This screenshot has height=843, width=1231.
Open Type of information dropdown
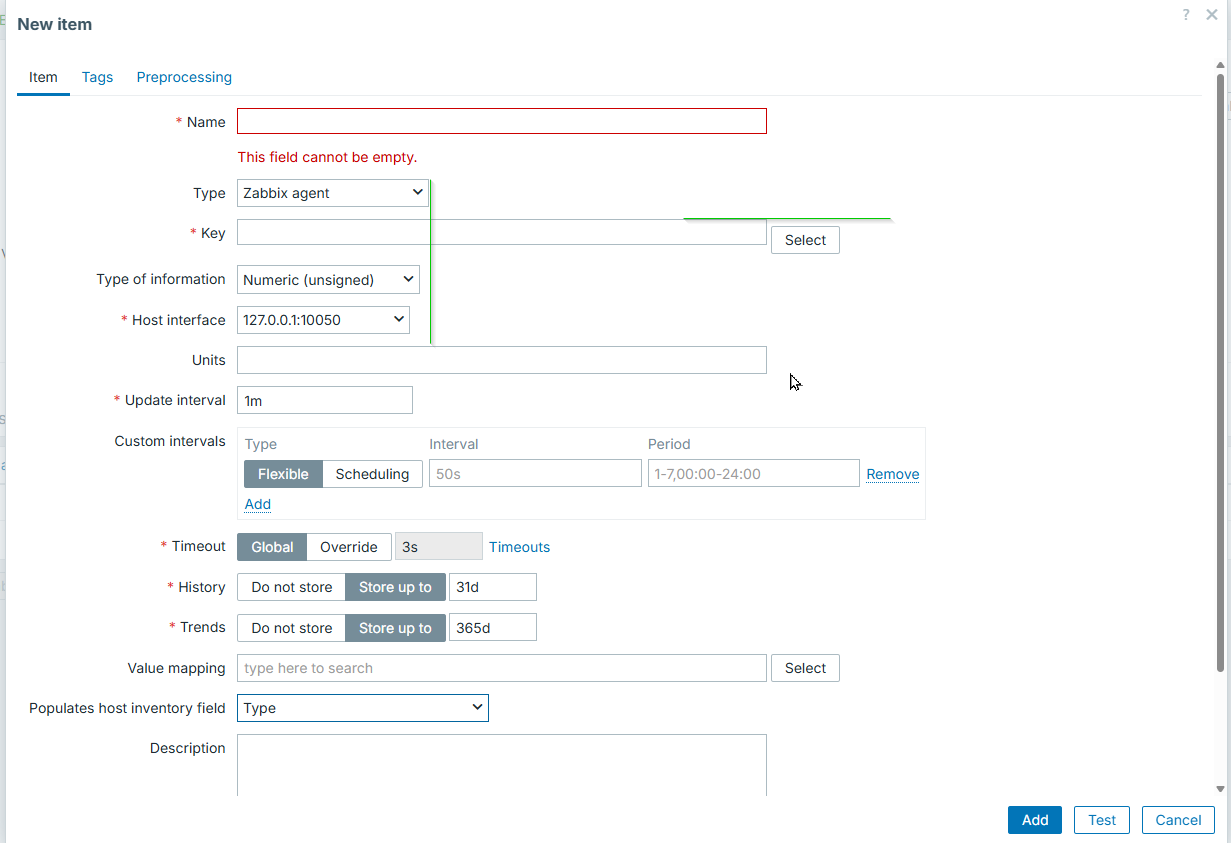click(x=328, y=280)
